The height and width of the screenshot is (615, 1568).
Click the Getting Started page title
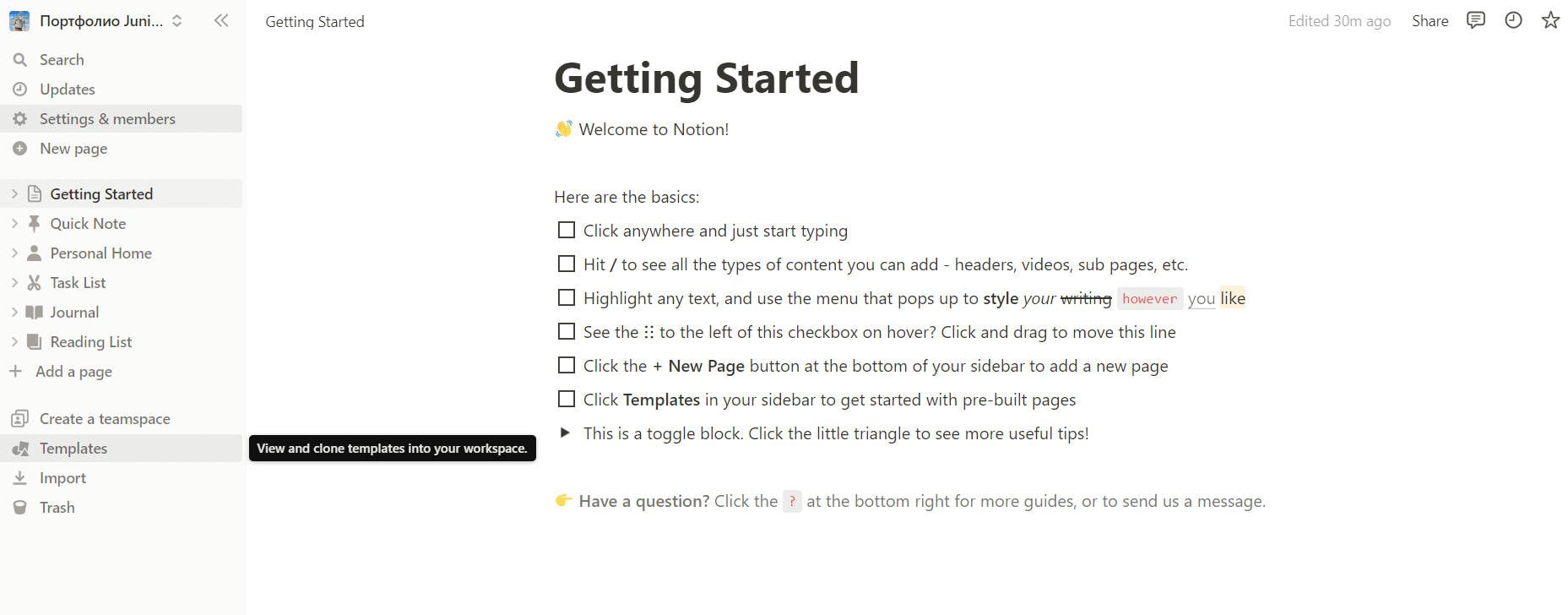tap(706, 79)
